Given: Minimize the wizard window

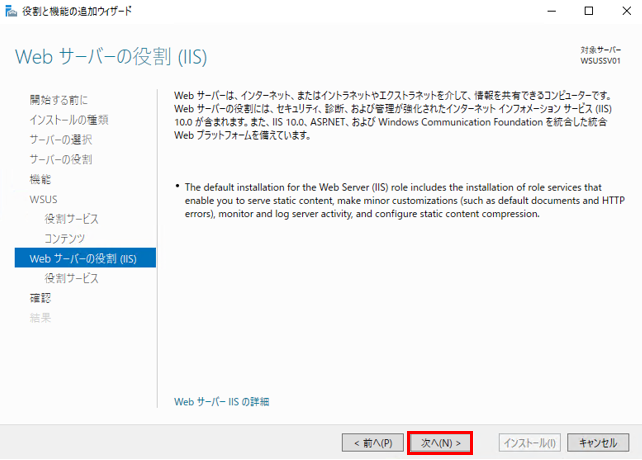Looking at the screenshot, I should pyautogui.click(x=552, y=11).
